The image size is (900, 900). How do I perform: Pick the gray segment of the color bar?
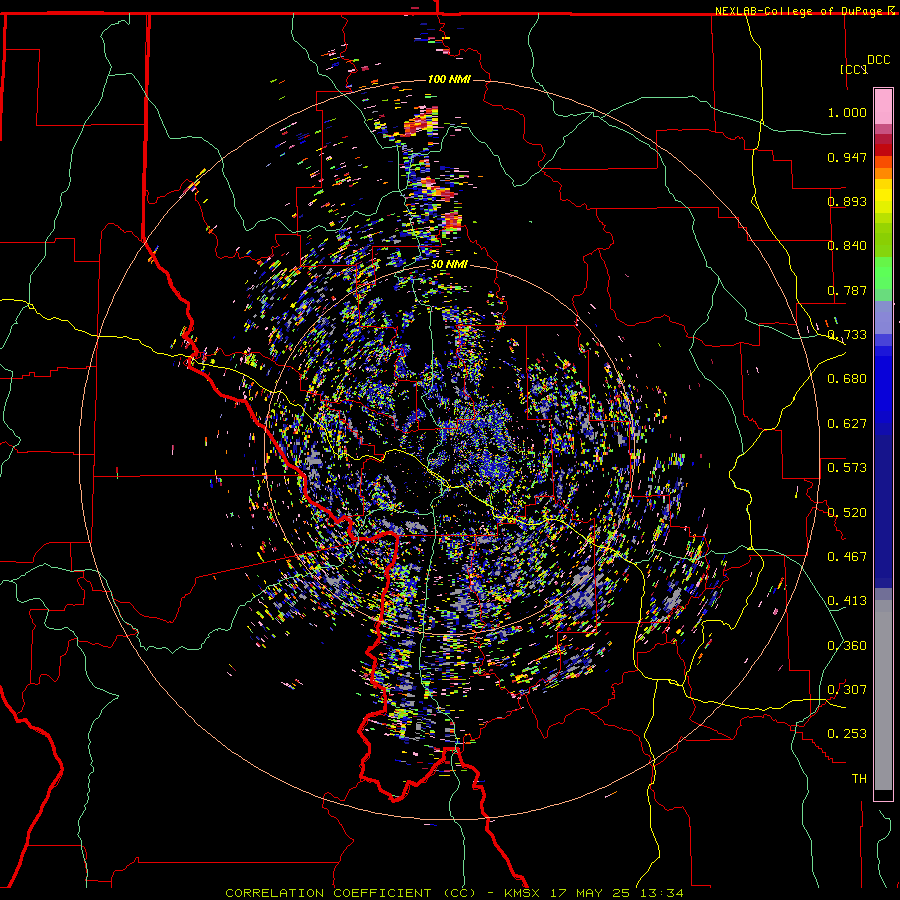point(883,695)
